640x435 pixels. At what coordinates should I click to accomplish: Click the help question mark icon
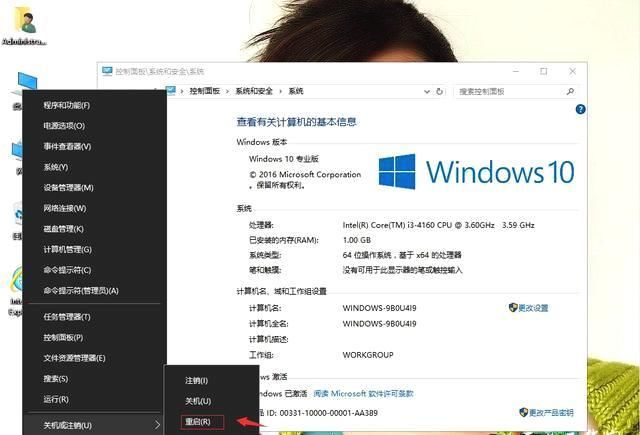[580, 109]
